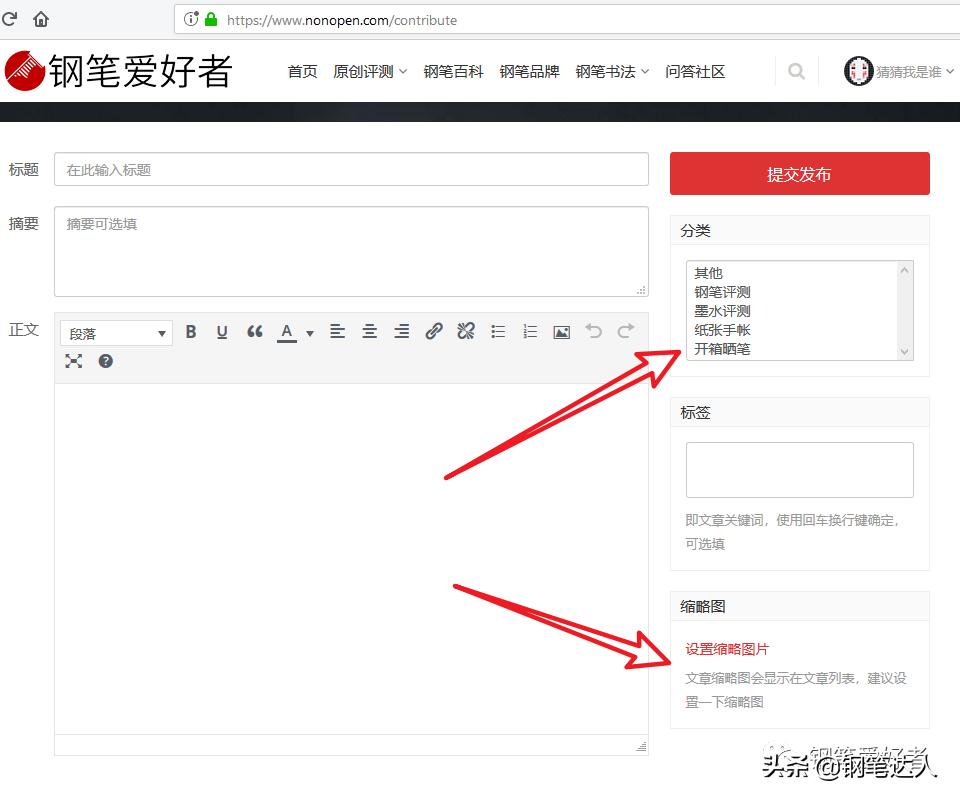Remove a link with the unlink icon
This screenshot has width=960, height=801.
tap(465, 332)
